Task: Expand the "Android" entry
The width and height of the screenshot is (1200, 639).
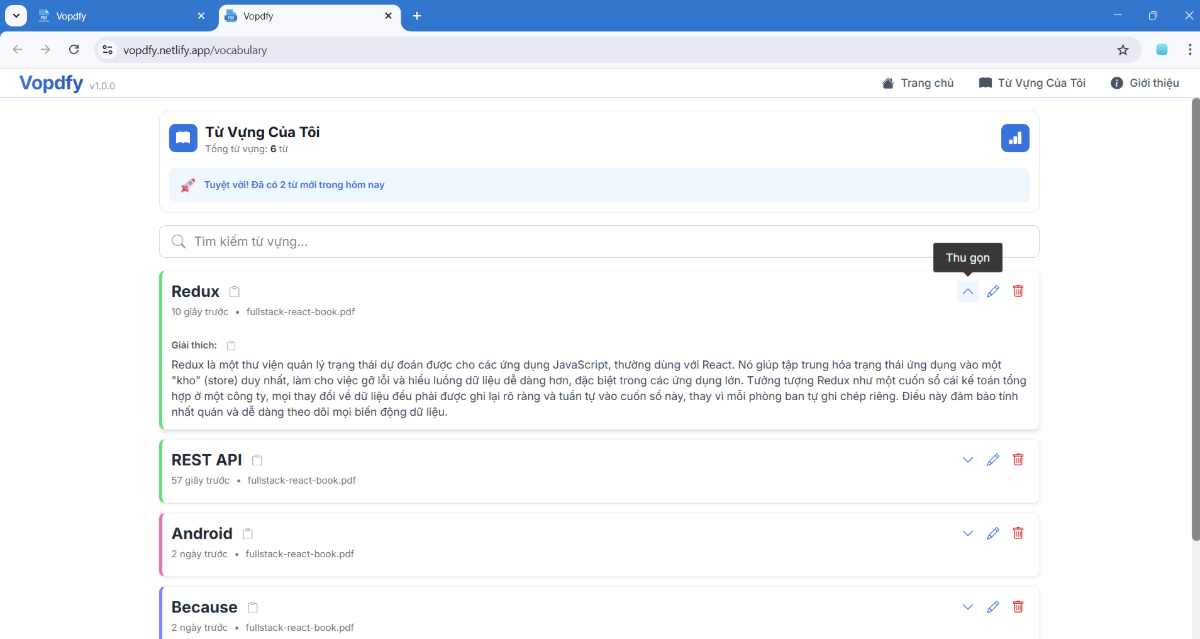Action: tap(967, 533)
